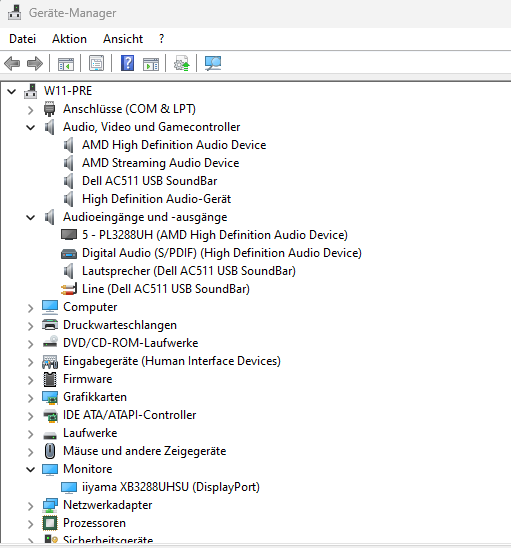The image size is (511, 548).
Task: Open the Properties toolbar icon
Action: 96,64
